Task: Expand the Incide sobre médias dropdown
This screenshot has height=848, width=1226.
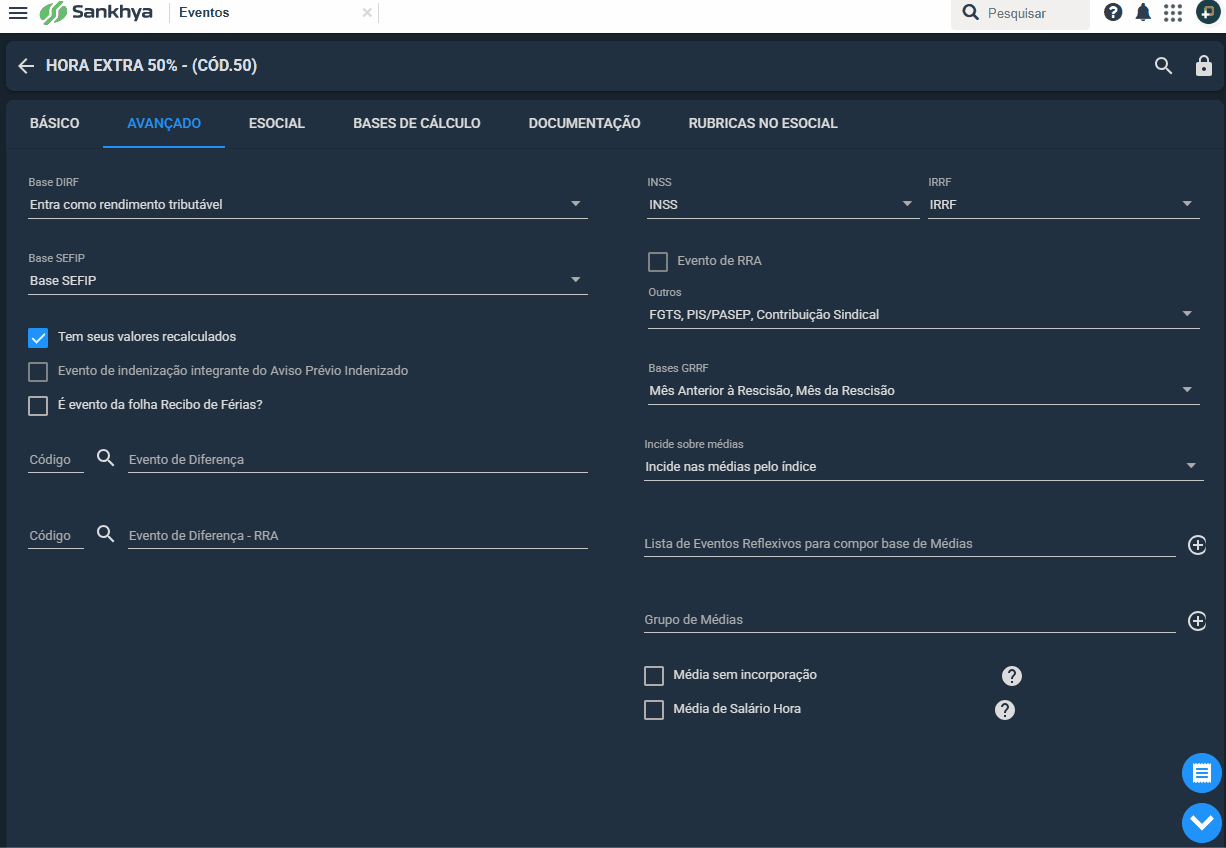Action: 924,467
